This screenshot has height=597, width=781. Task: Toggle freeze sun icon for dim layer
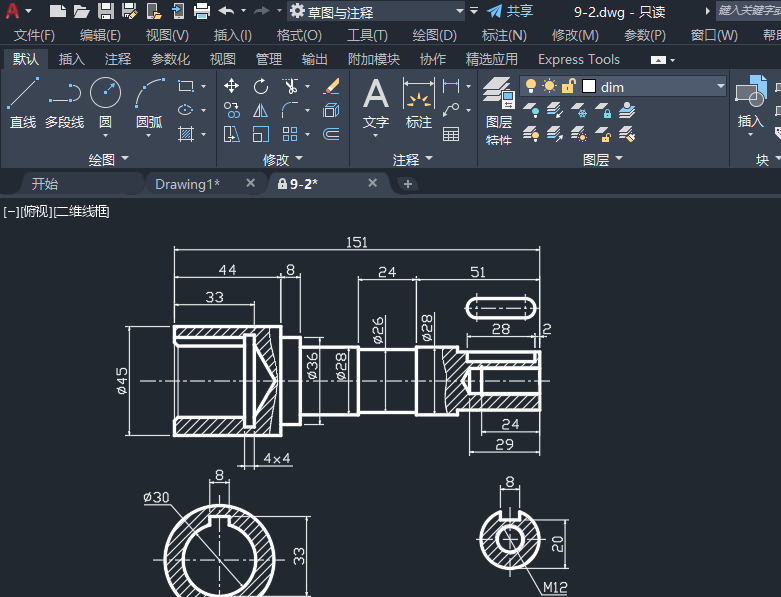[x=549, y=87]
